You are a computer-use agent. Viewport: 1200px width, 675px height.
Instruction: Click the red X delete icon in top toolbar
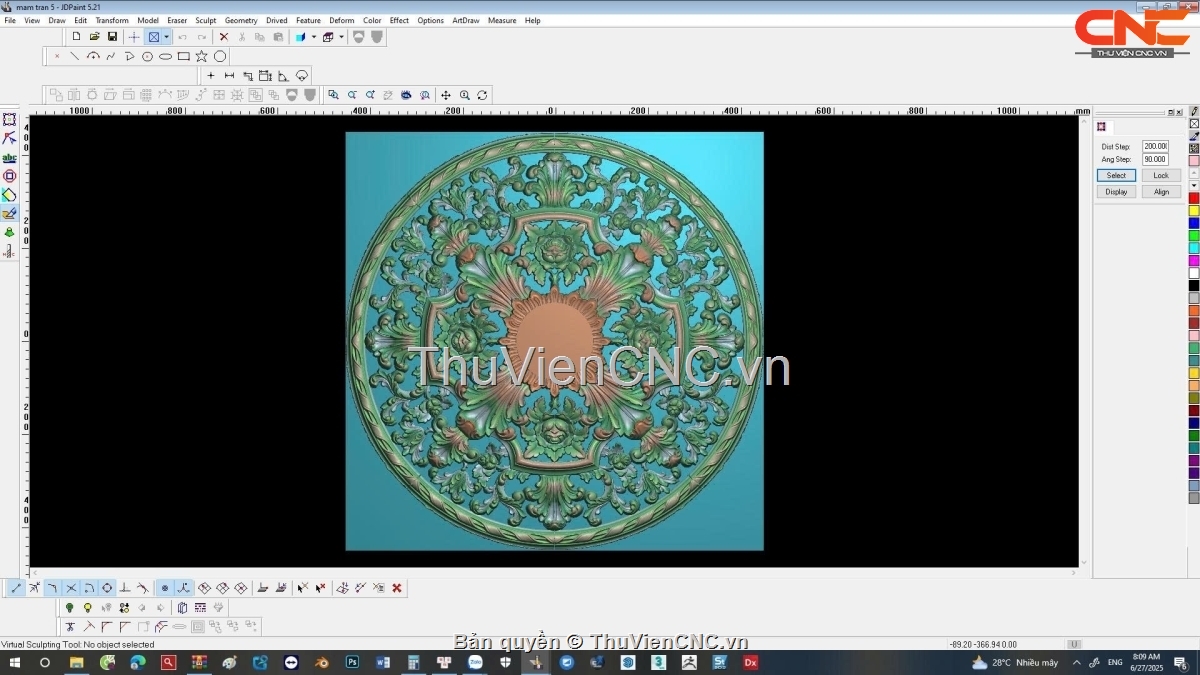click(x=224, y=37)
